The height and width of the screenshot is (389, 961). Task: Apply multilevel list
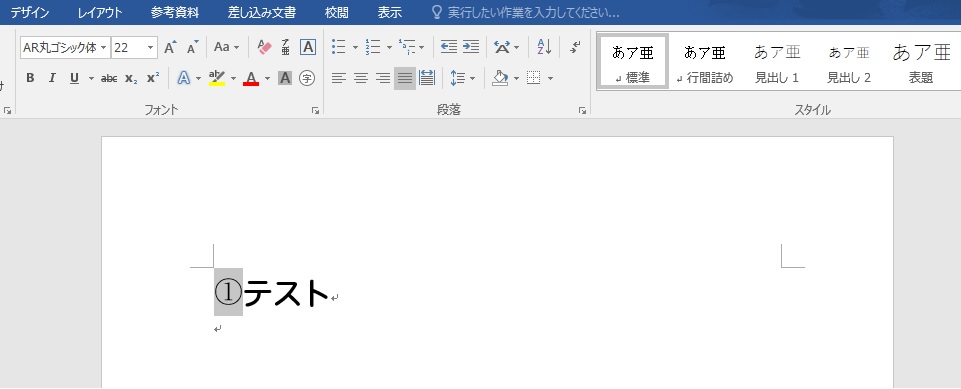[x=406, y=47]
